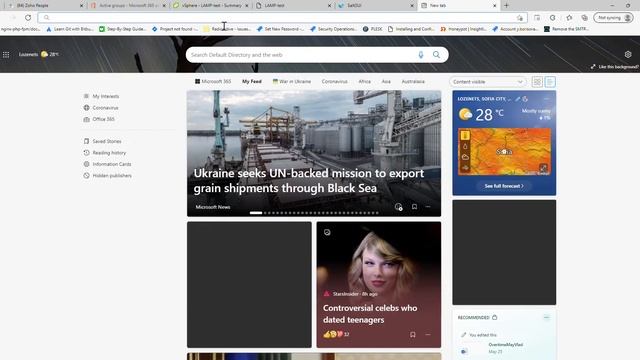640x360 pixels.
Task: Open the Set New Password bookmark
Action: point(280,29)
